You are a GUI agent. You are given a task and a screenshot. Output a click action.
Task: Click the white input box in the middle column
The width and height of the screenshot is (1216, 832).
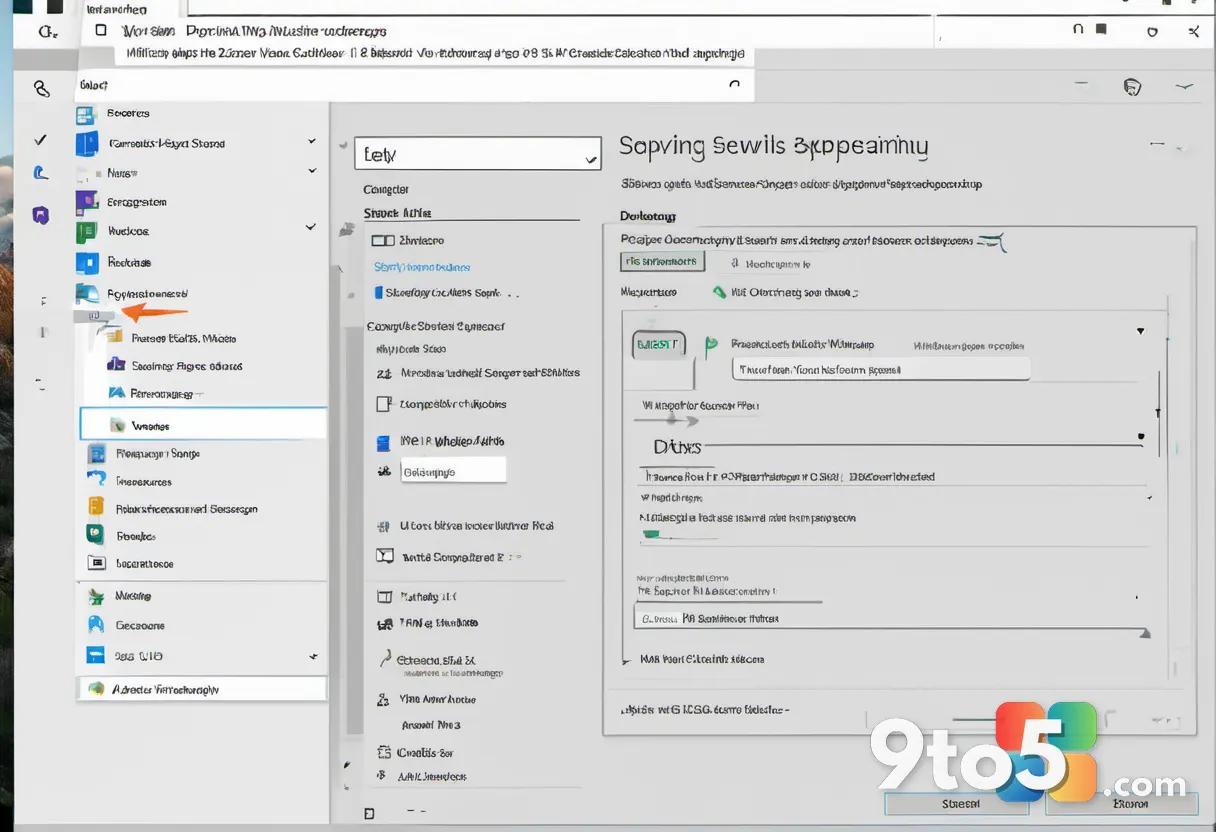coord(454,471)
